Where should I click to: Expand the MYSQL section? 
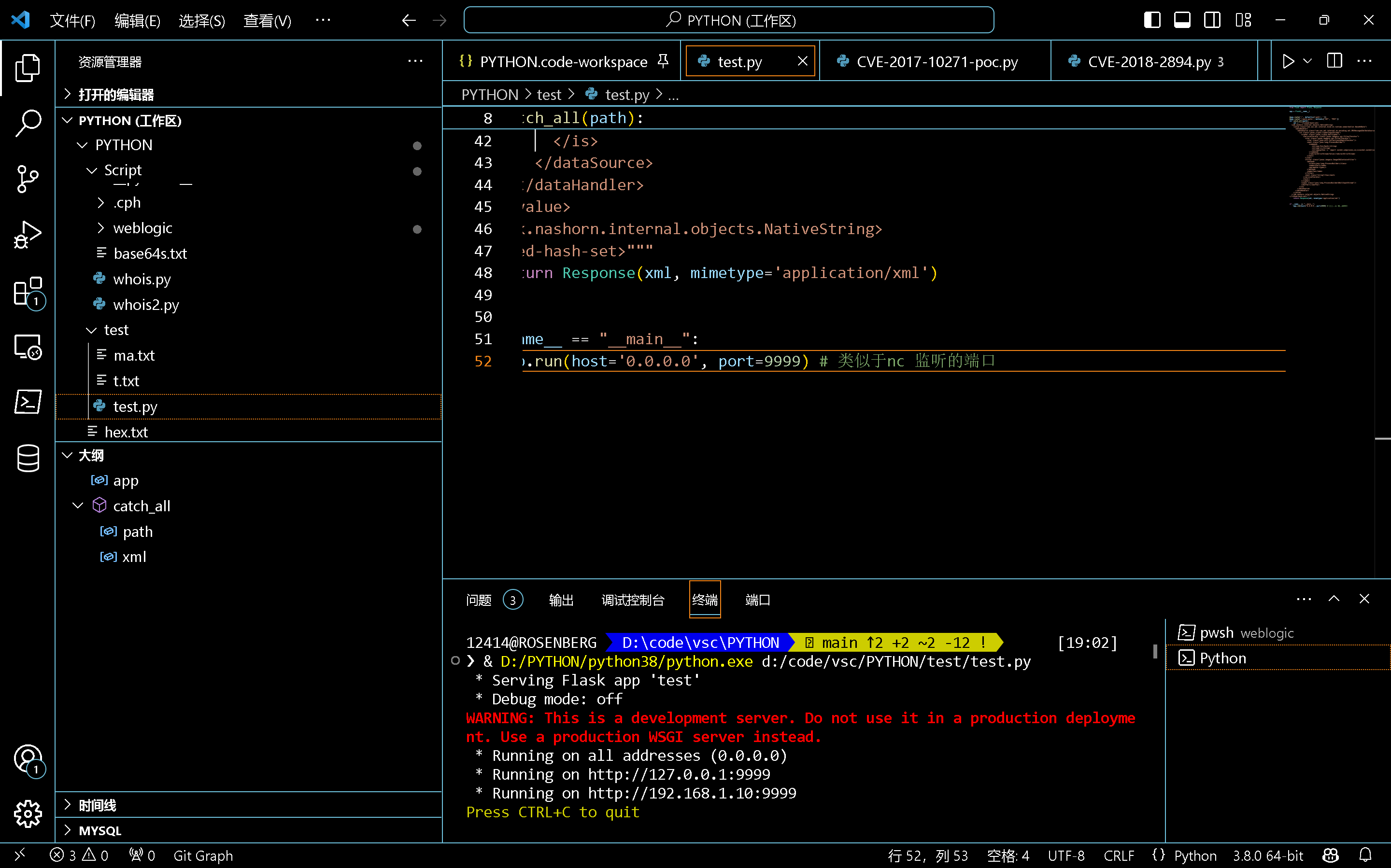pos(68,830)
